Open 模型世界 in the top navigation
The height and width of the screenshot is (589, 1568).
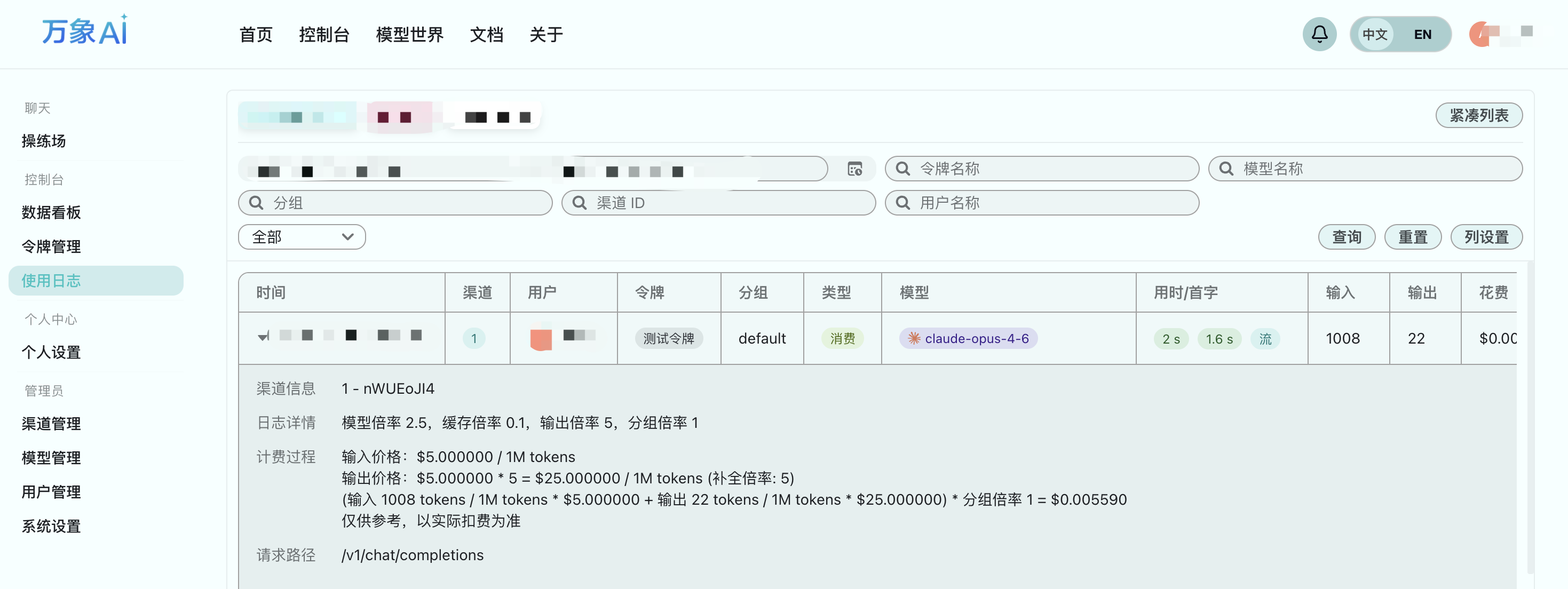click(409, 35)
